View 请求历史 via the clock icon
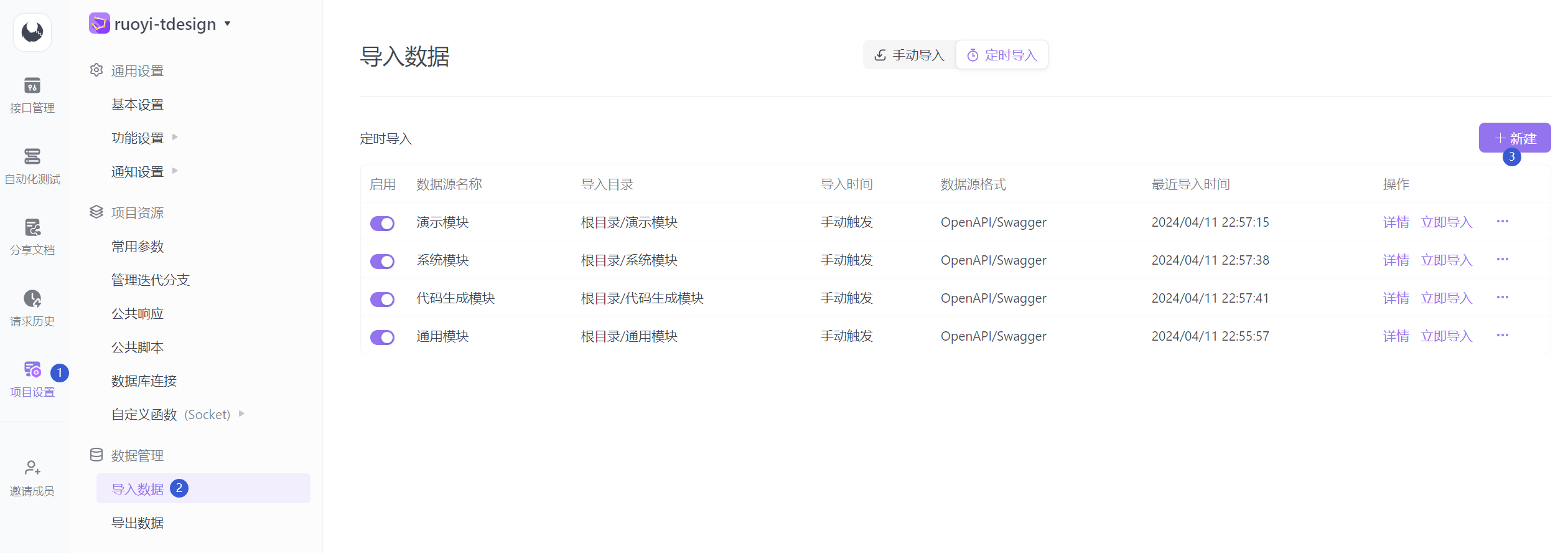The height and width of the screenshot is (553, 1568). coord(32,298)
